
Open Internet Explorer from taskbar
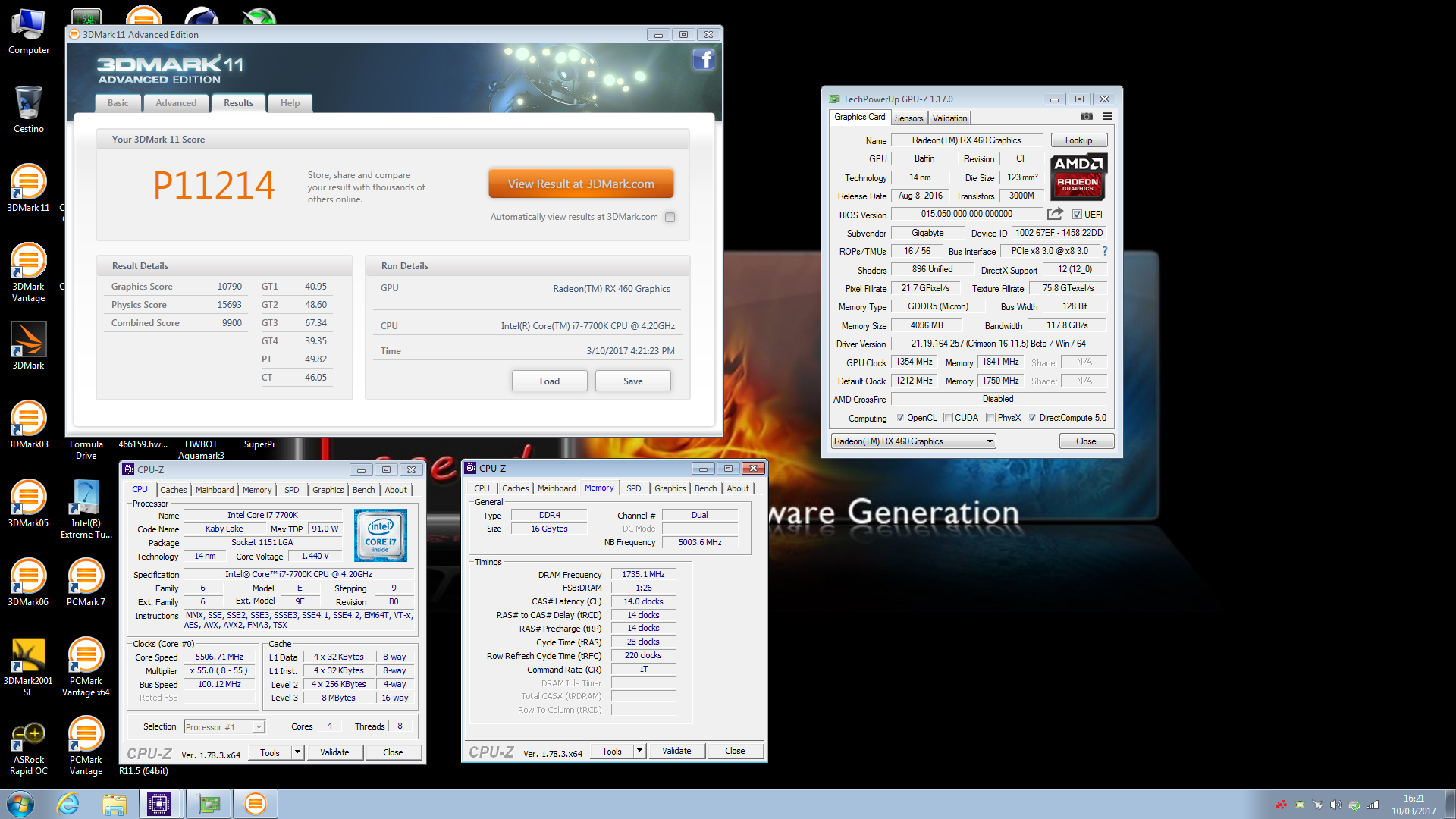point(68,804)
